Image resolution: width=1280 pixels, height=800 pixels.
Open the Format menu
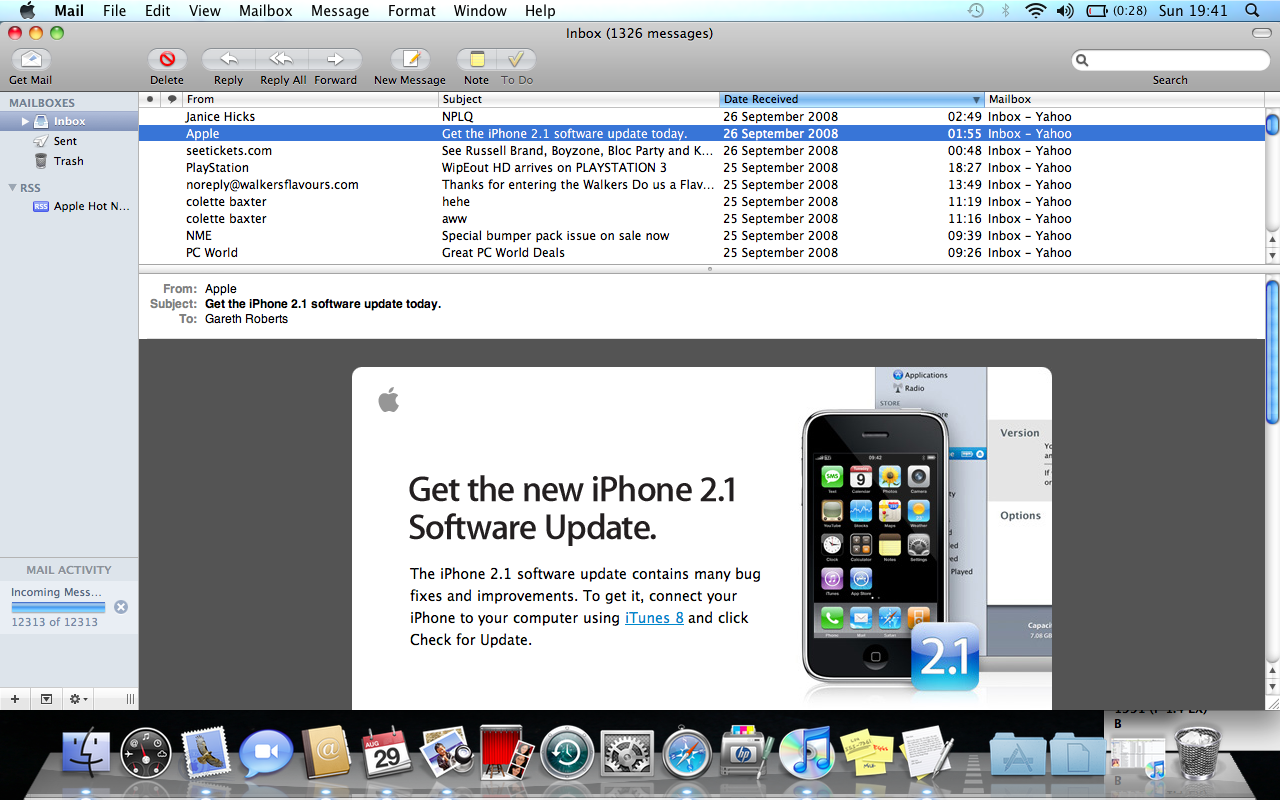(x=411, y=11)
